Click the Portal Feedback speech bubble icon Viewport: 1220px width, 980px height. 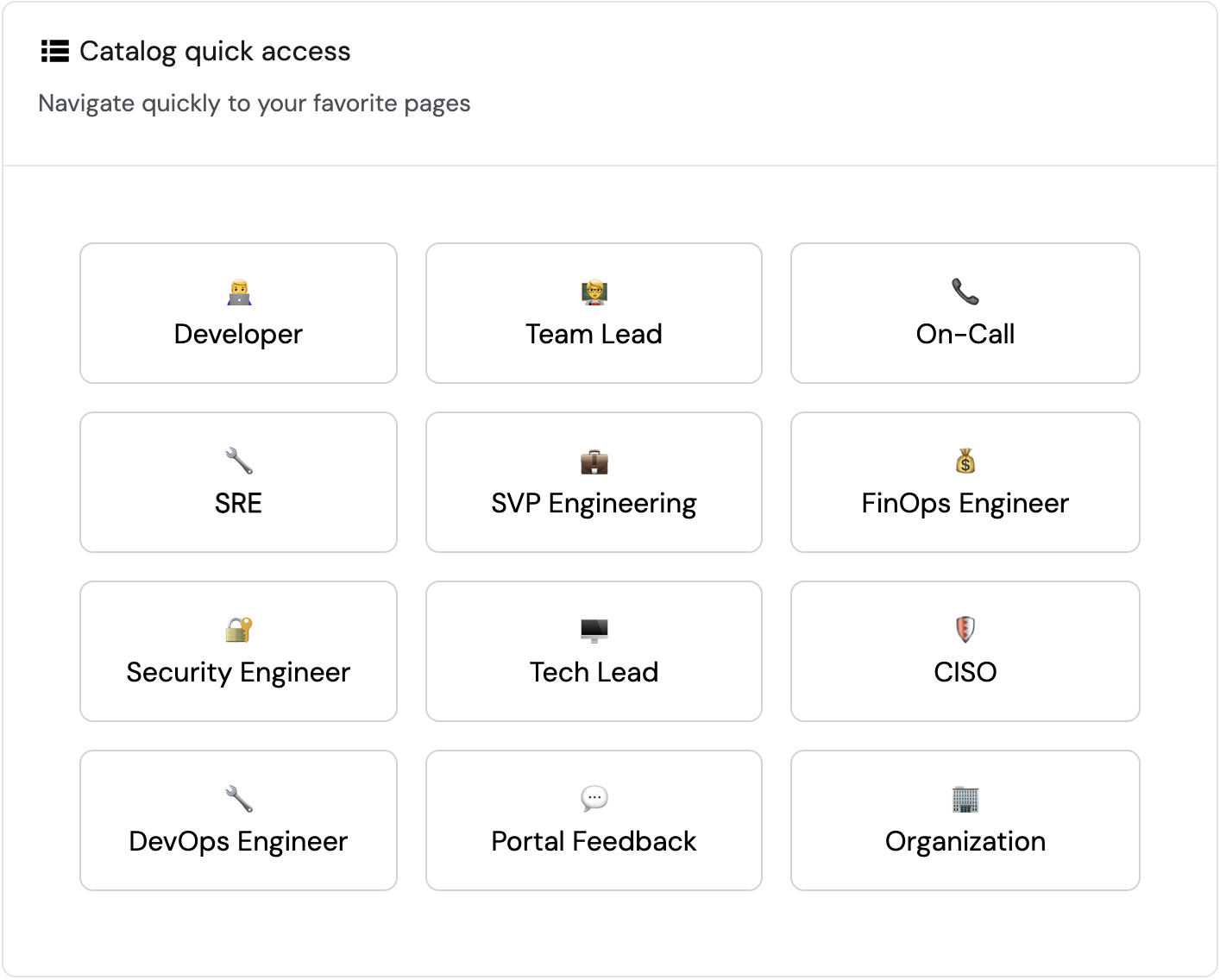594,800
